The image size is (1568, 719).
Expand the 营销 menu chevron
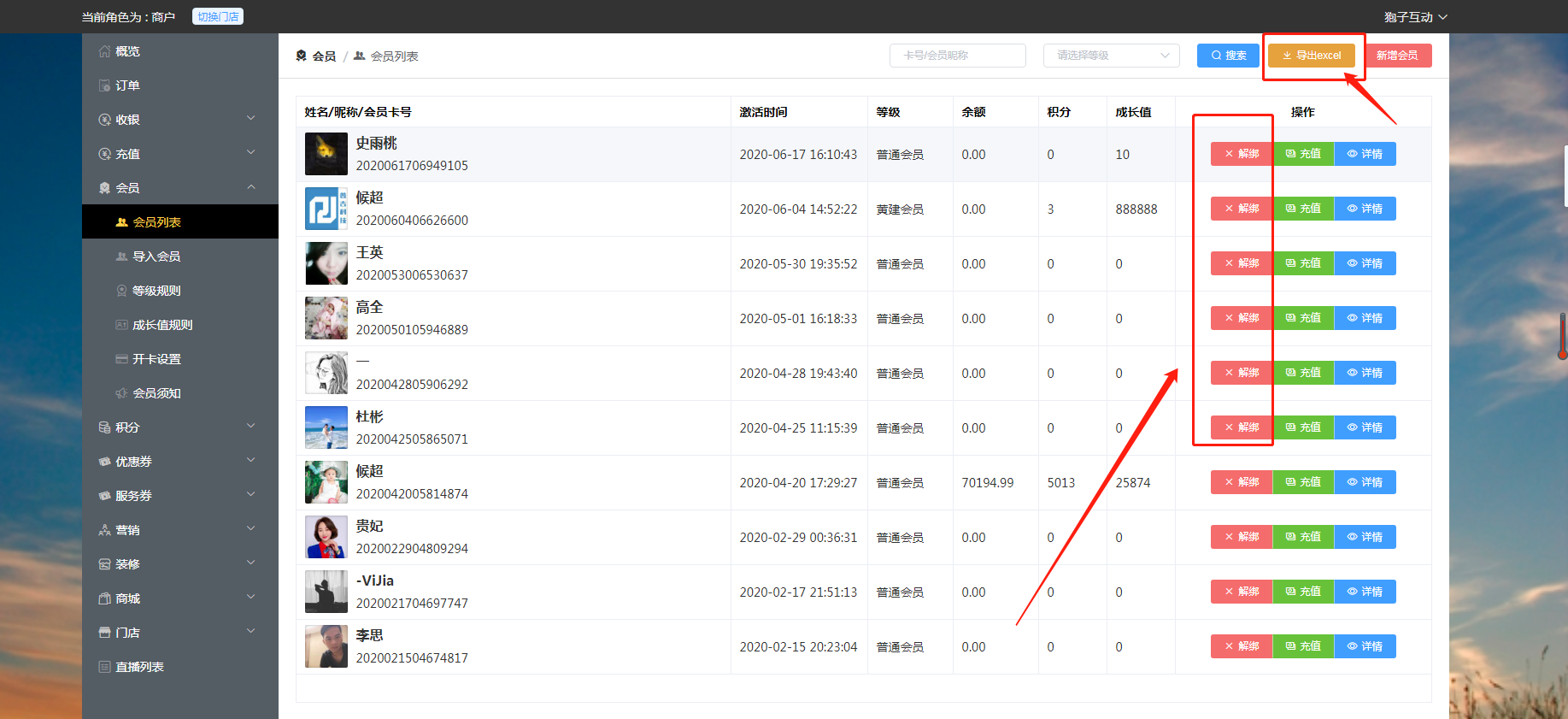[x=251, y=528]
